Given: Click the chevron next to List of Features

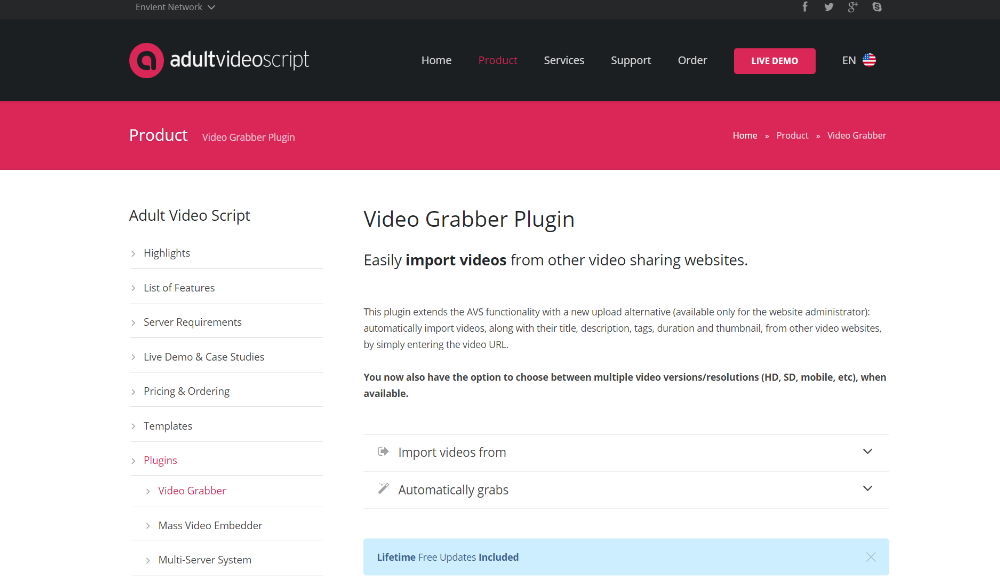Looking at the screenshot, I should click(133, 288).
